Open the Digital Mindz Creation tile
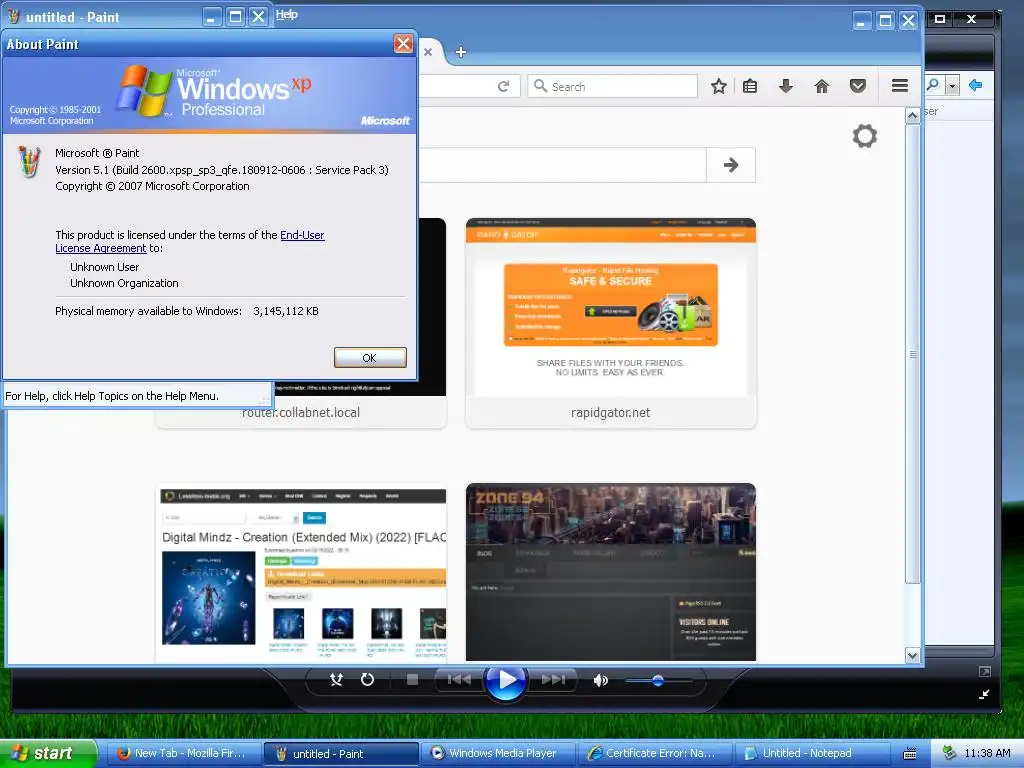 click(x=301, y=573)
